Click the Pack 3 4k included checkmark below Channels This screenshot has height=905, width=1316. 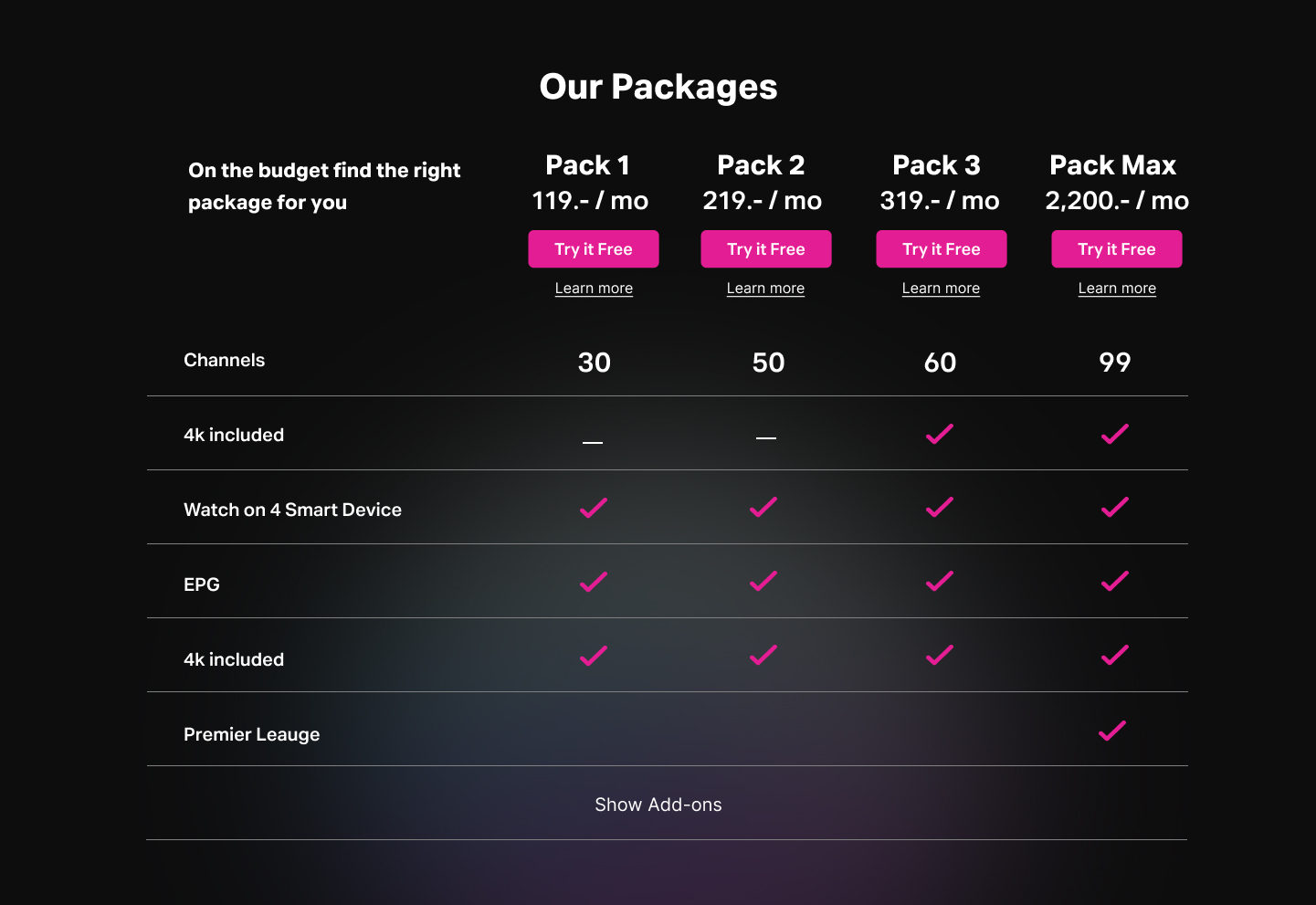[x=940, y=434]
